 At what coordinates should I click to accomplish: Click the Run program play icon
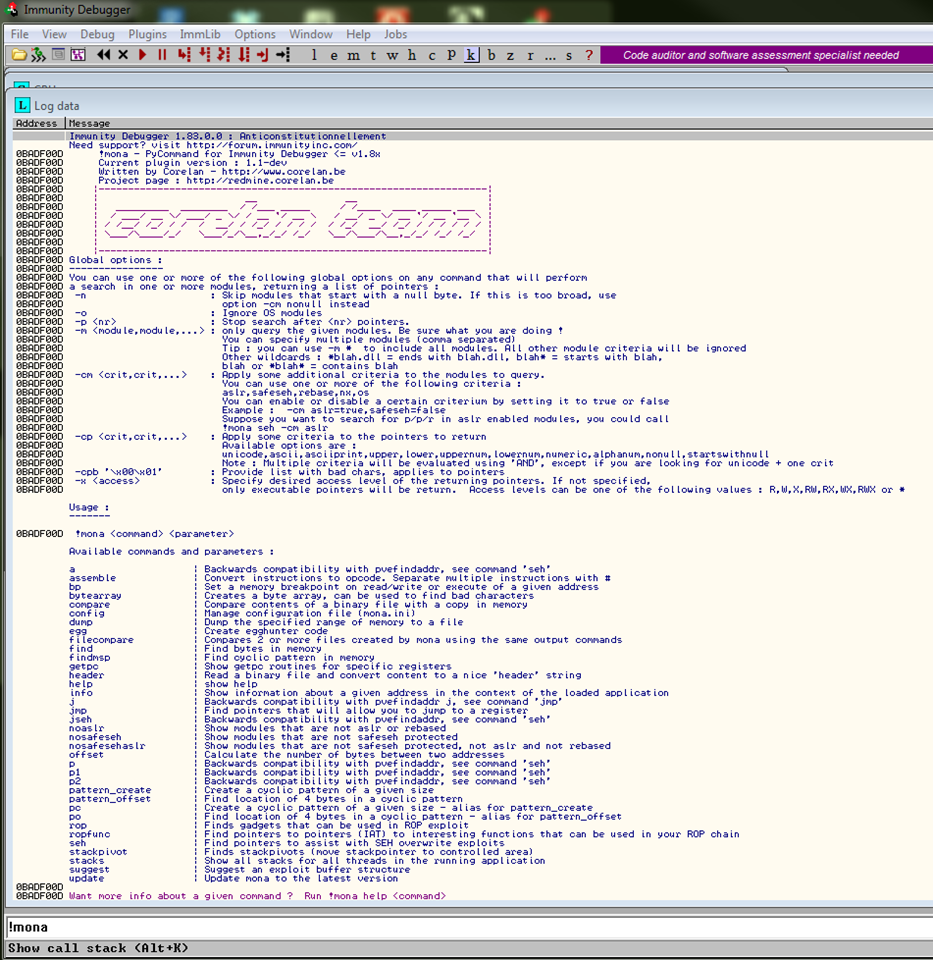(x=143, y=55)
